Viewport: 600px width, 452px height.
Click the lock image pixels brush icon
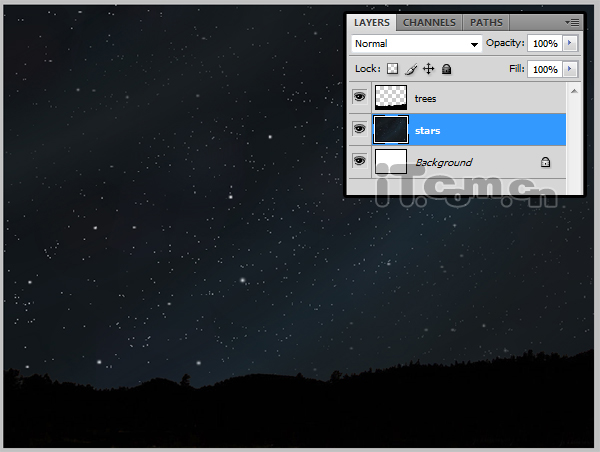click(x=411, y=69)
